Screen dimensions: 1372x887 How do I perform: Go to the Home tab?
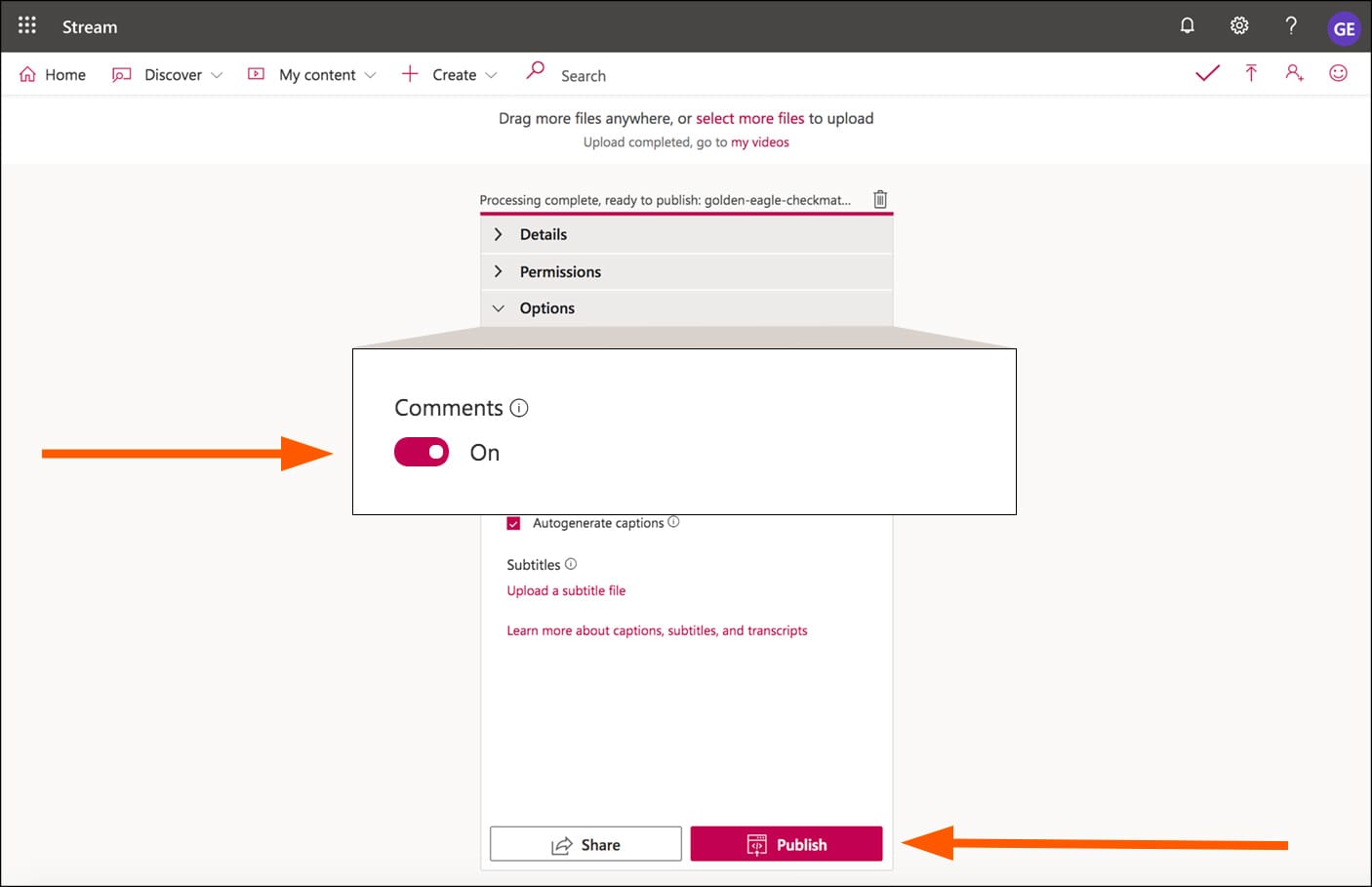click(x=53, y=75)
